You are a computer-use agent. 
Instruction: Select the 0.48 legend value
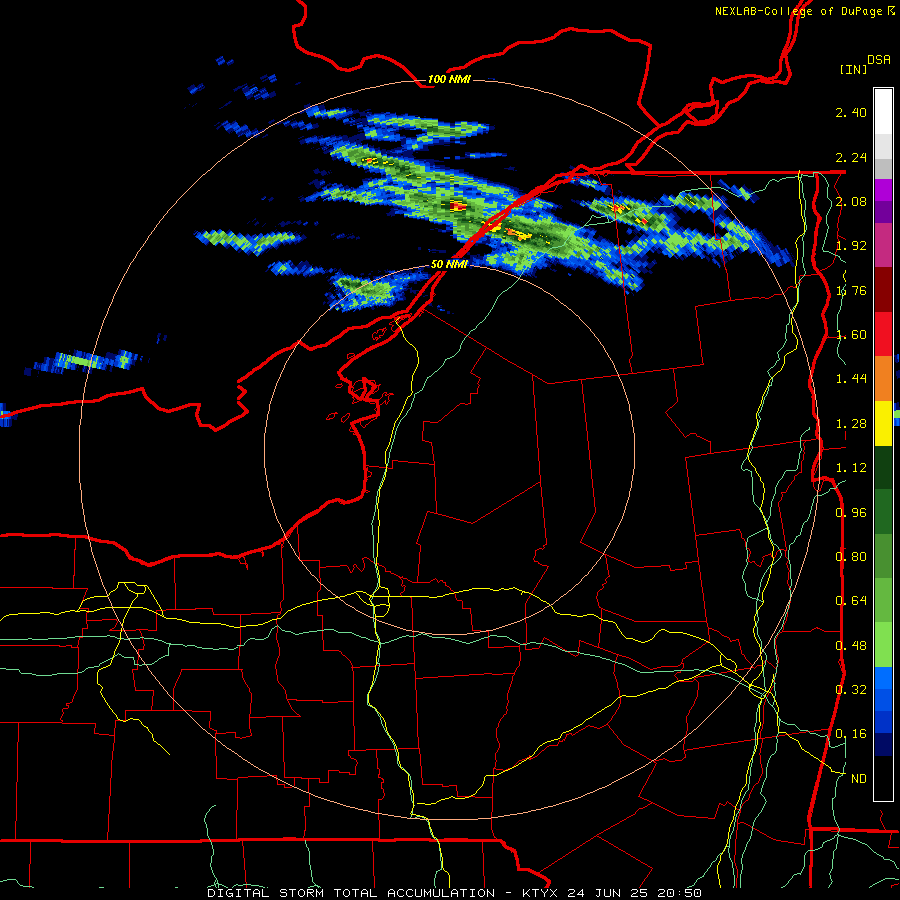coord(851,646)
